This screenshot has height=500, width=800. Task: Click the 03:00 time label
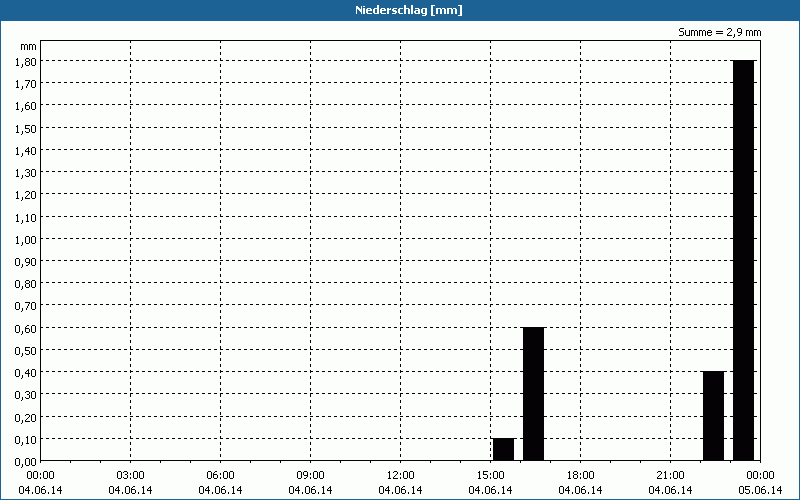(131, 476)
